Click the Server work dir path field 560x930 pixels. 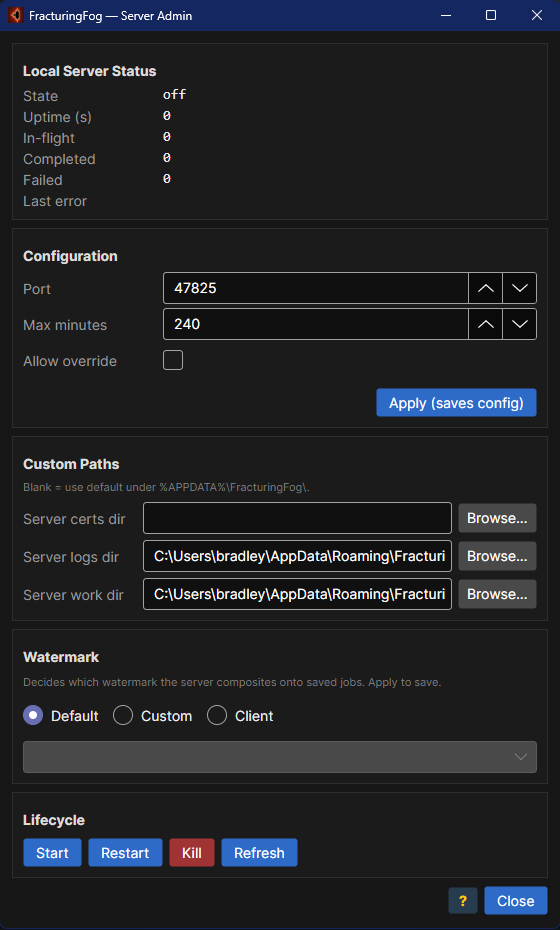297,594
